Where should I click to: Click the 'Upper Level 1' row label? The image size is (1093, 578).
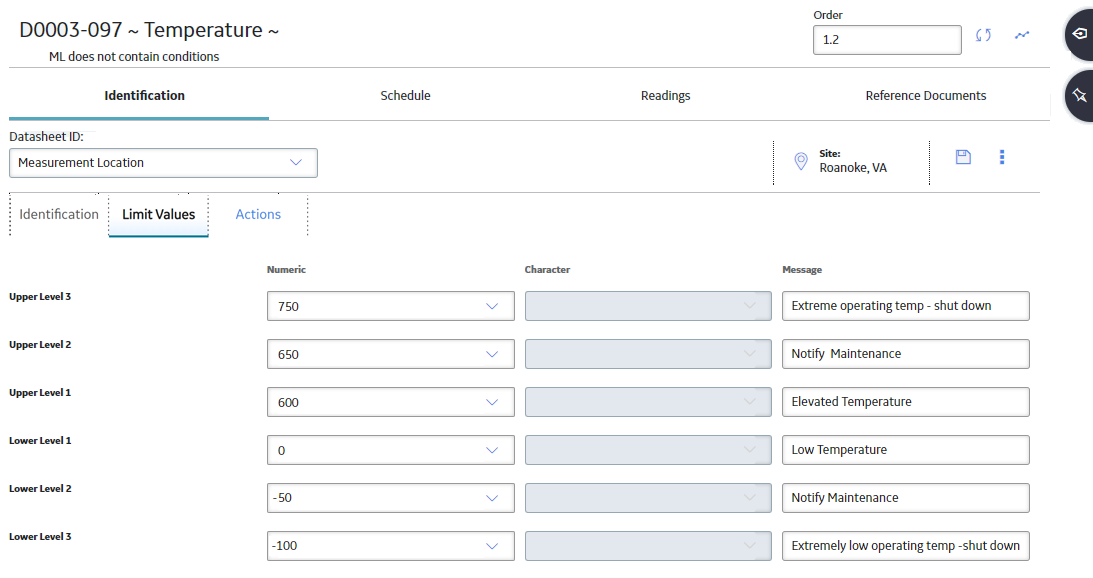[40, 393]
